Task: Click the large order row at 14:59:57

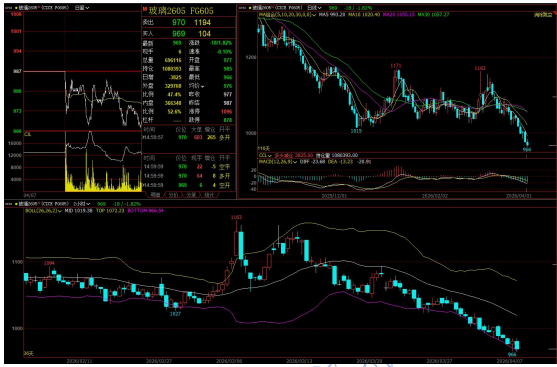Action: [x=186, y=137]
